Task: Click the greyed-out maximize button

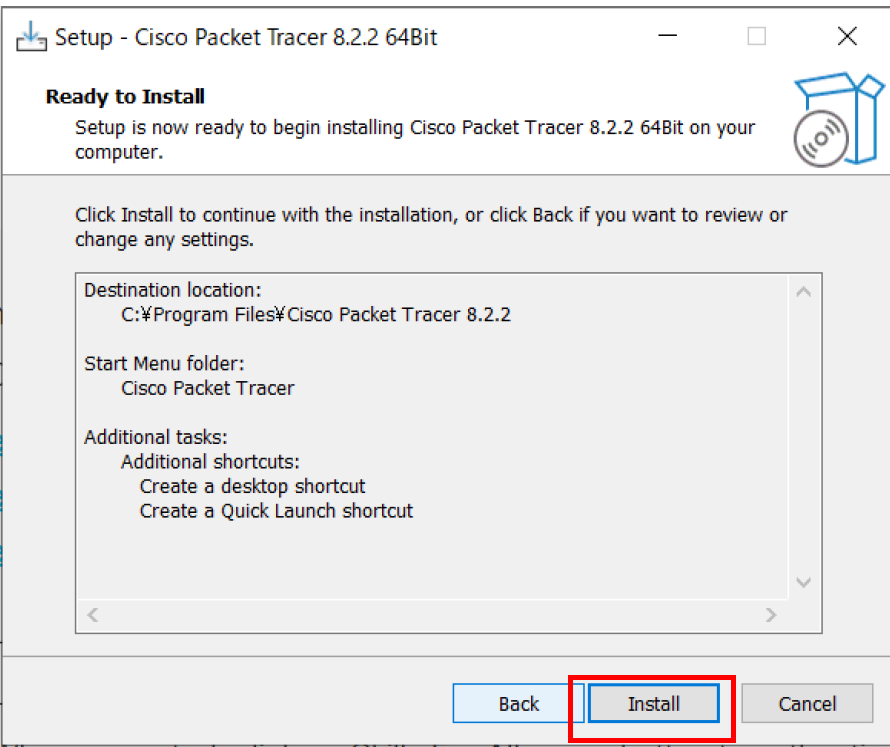Action: point(757,37)
